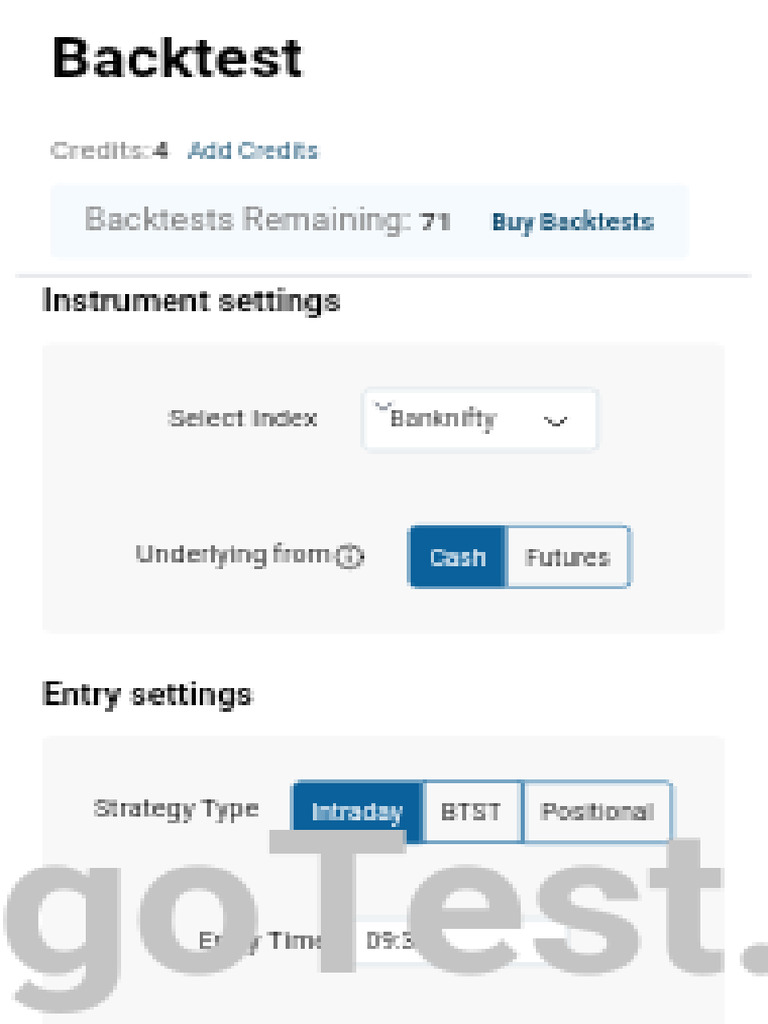Open the Buy Backtests link
Screen dimensions: 768x1024
[572, 222]
